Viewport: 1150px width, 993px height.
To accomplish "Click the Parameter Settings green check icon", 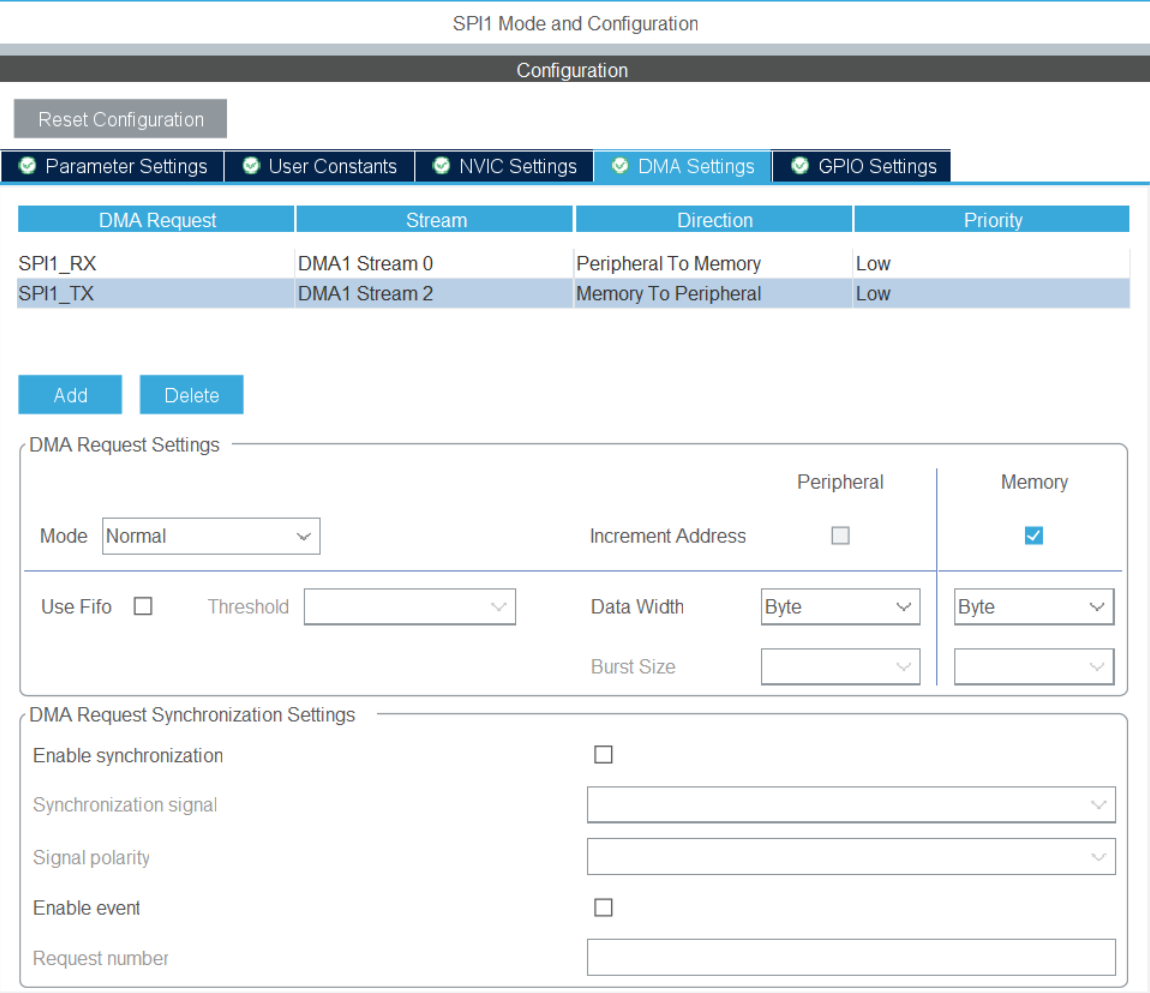I will click(28, 166).
